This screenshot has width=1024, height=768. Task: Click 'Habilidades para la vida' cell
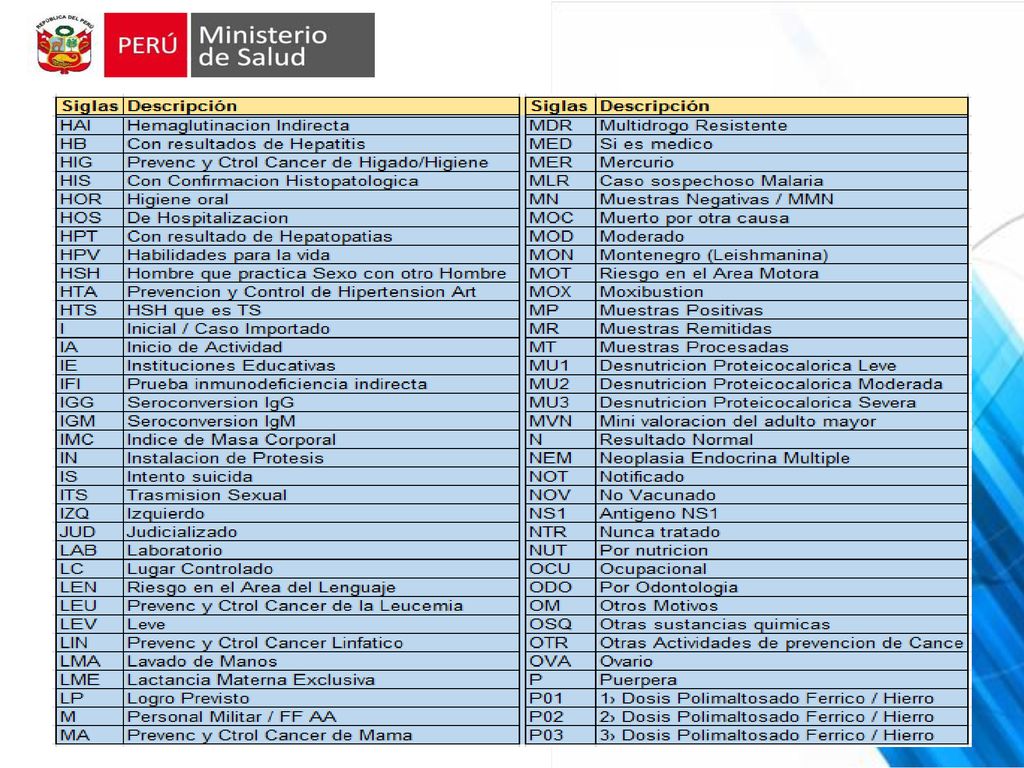[321, 255]
